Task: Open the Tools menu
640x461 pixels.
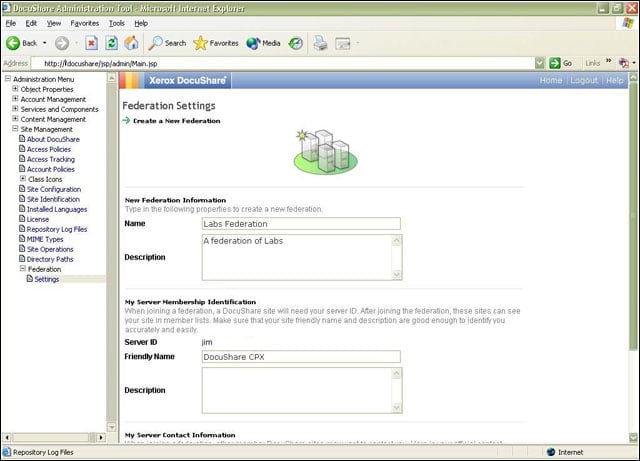Action: [x=117, y=23]
